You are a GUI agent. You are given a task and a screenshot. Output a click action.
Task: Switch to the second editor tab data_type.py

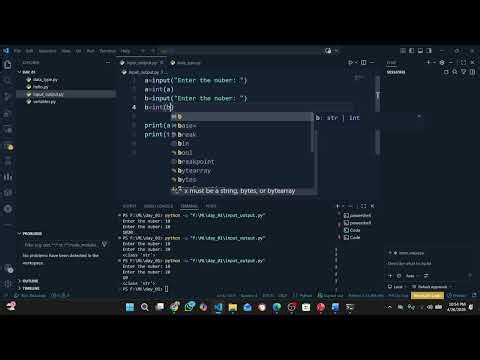pos(186,63)
